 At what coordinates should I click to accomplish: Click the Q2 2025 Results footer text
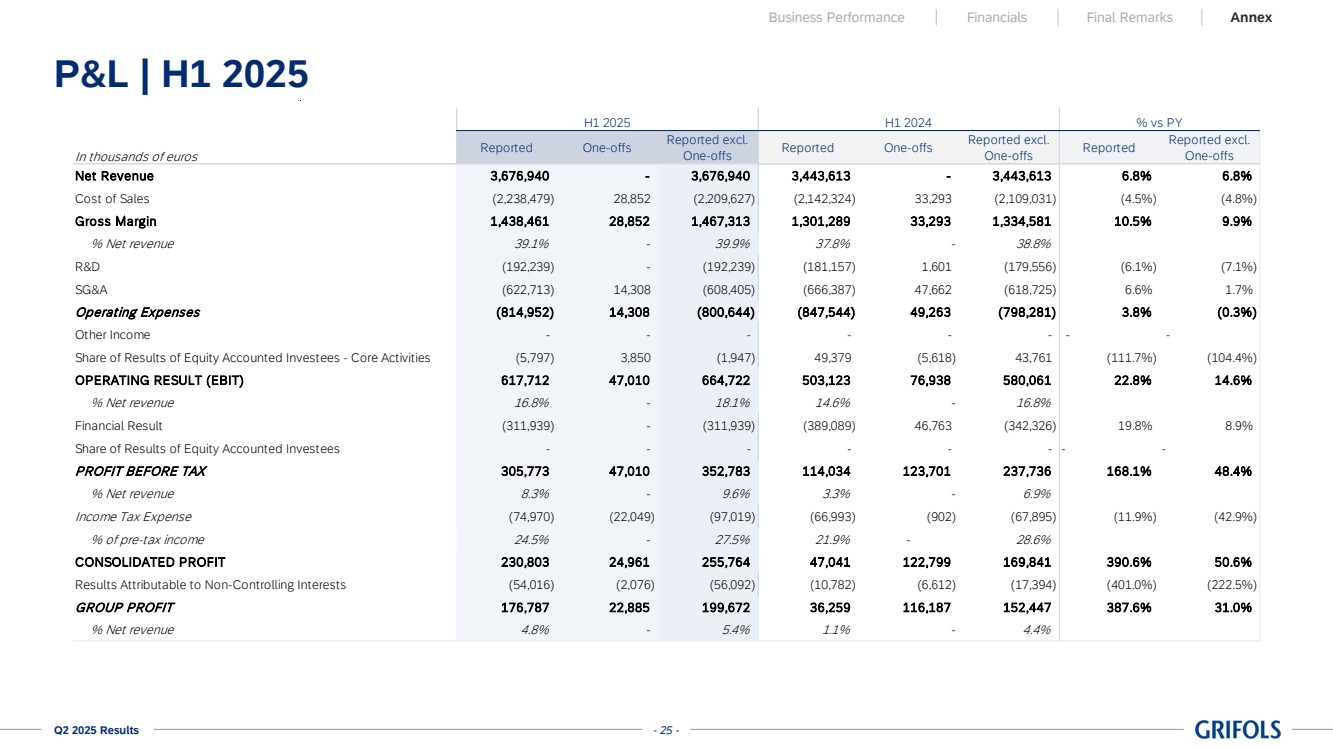[96, 730]
